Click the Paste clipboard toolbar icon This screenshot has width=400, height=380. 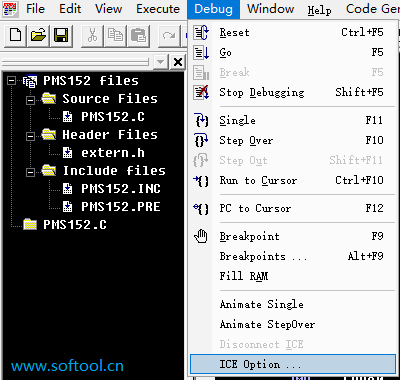[138, 35]
